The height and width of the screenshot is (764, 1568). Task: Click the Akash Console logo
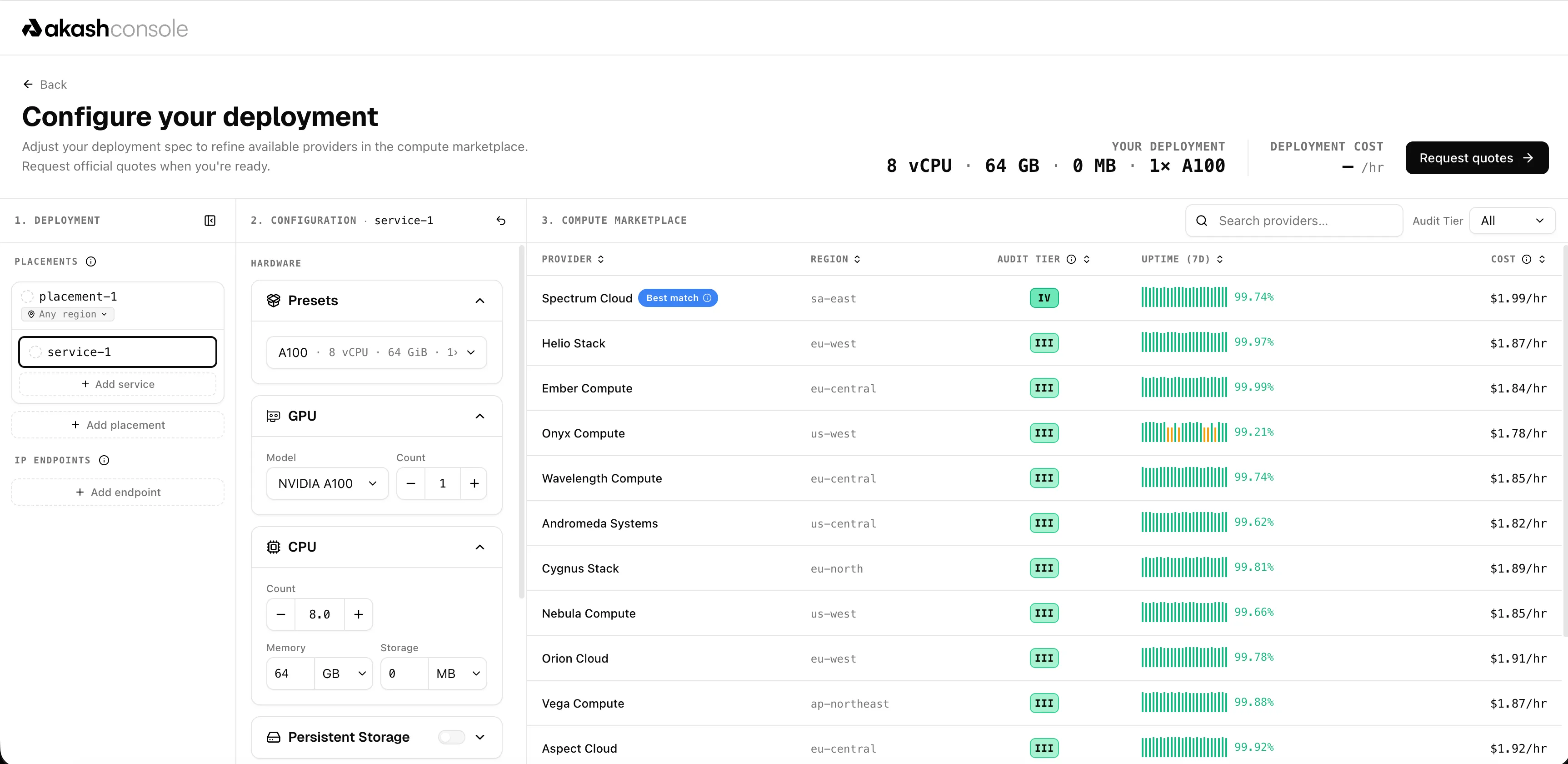pyautogui.click(x=105, y=28)
